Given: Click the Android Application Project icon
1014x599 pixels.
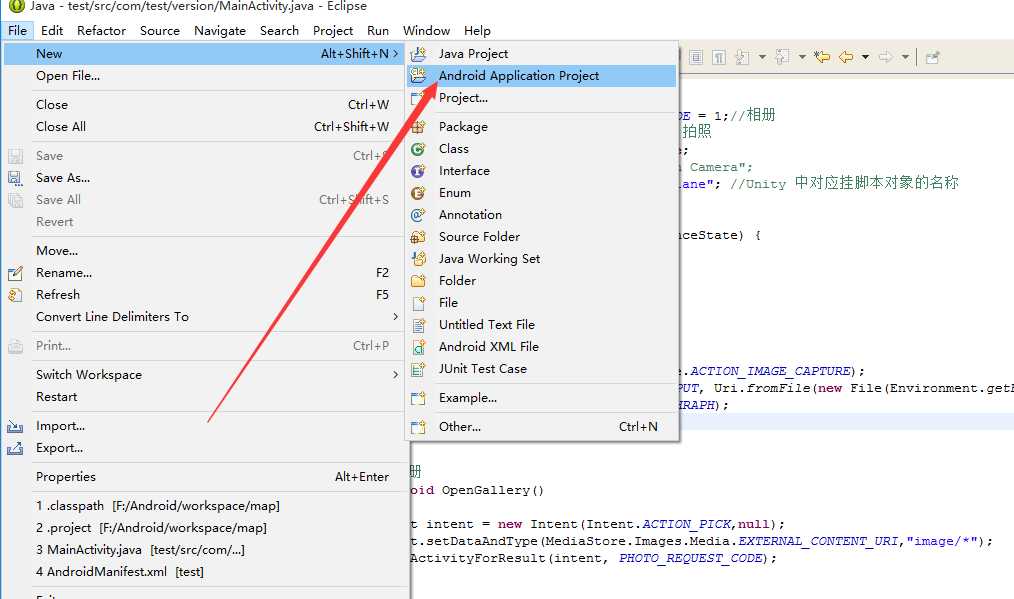Looking at the screenshot, I should [x=418, y=76].
